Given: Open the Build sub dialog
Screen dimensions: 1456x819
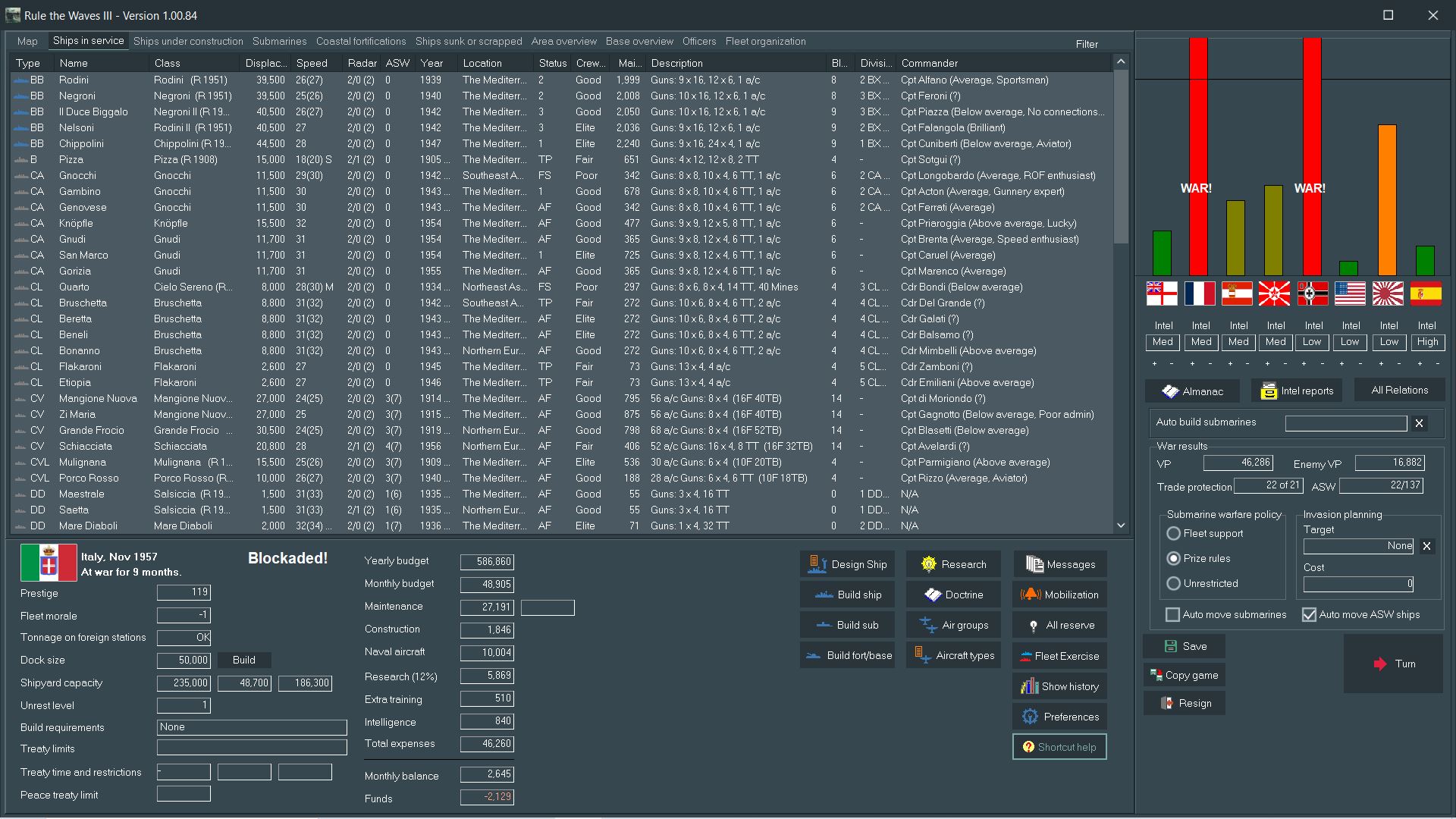Looking at the screenshot, I should (x=847, y=625).
